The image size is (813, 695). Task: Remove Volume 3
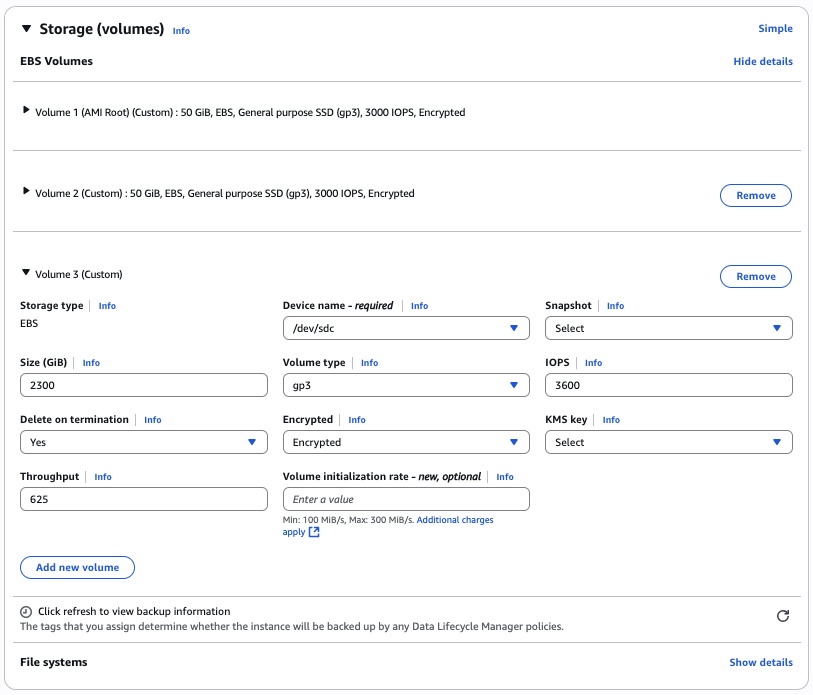(x=755, y=277)
